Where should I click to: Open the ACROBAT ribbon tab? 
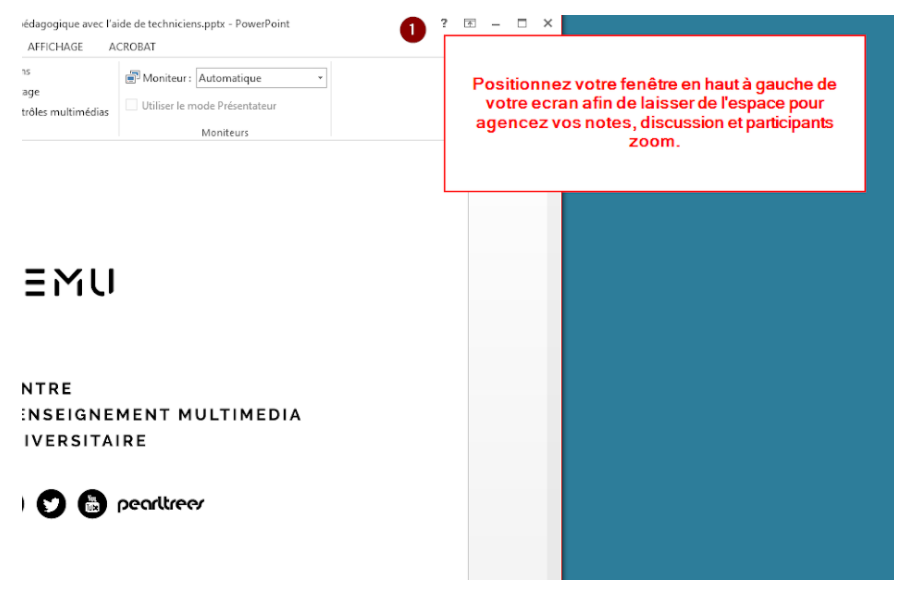coord(132,46)
